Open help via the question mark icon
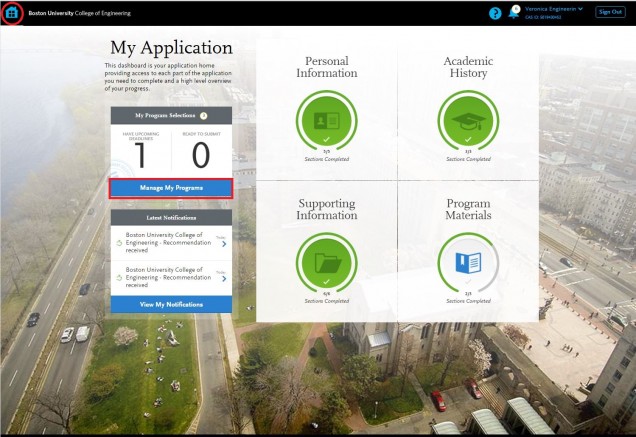 pyautogui.click(x=495, y=13)
